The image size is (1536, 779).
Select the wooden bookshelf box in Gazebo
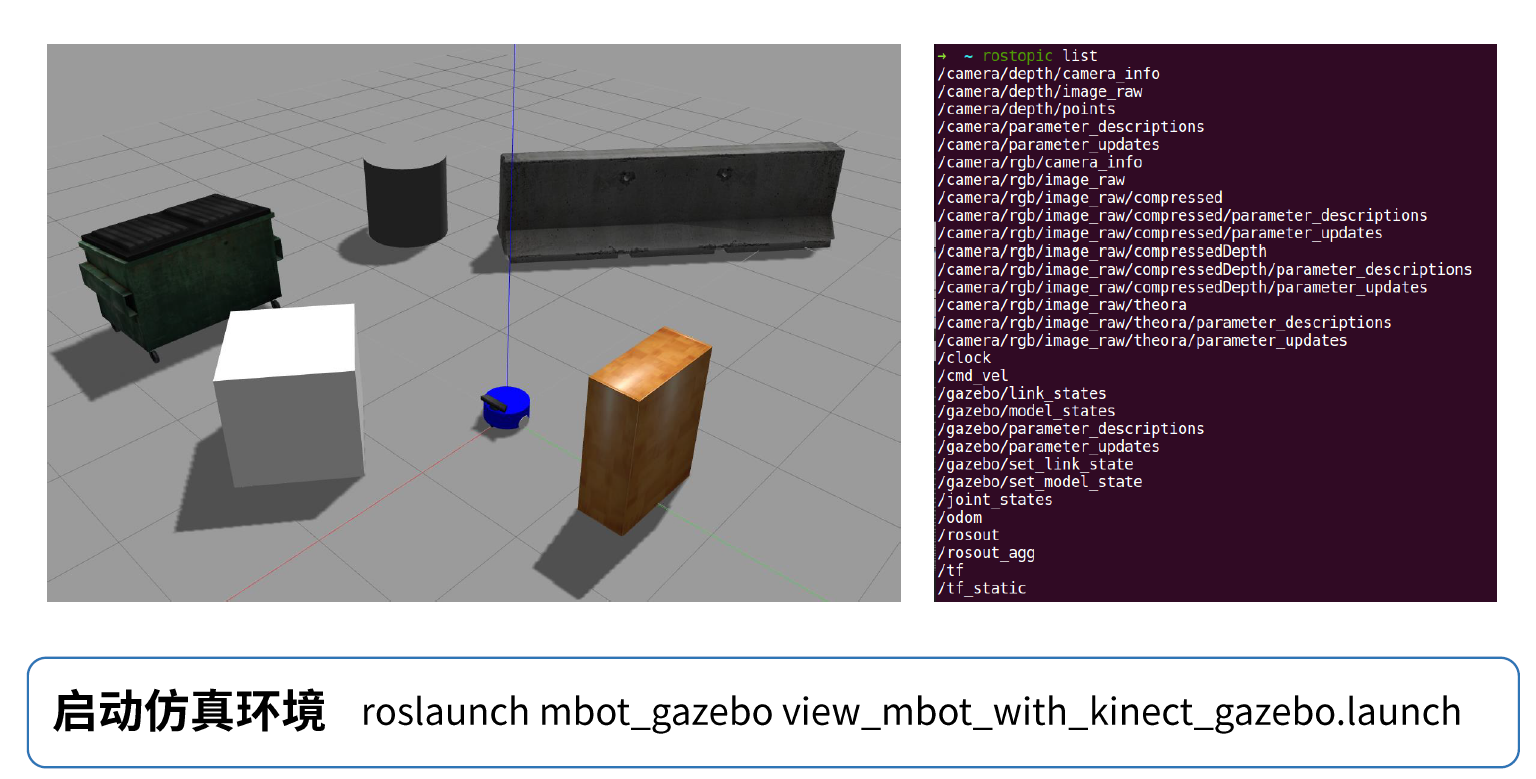(644, 432)
